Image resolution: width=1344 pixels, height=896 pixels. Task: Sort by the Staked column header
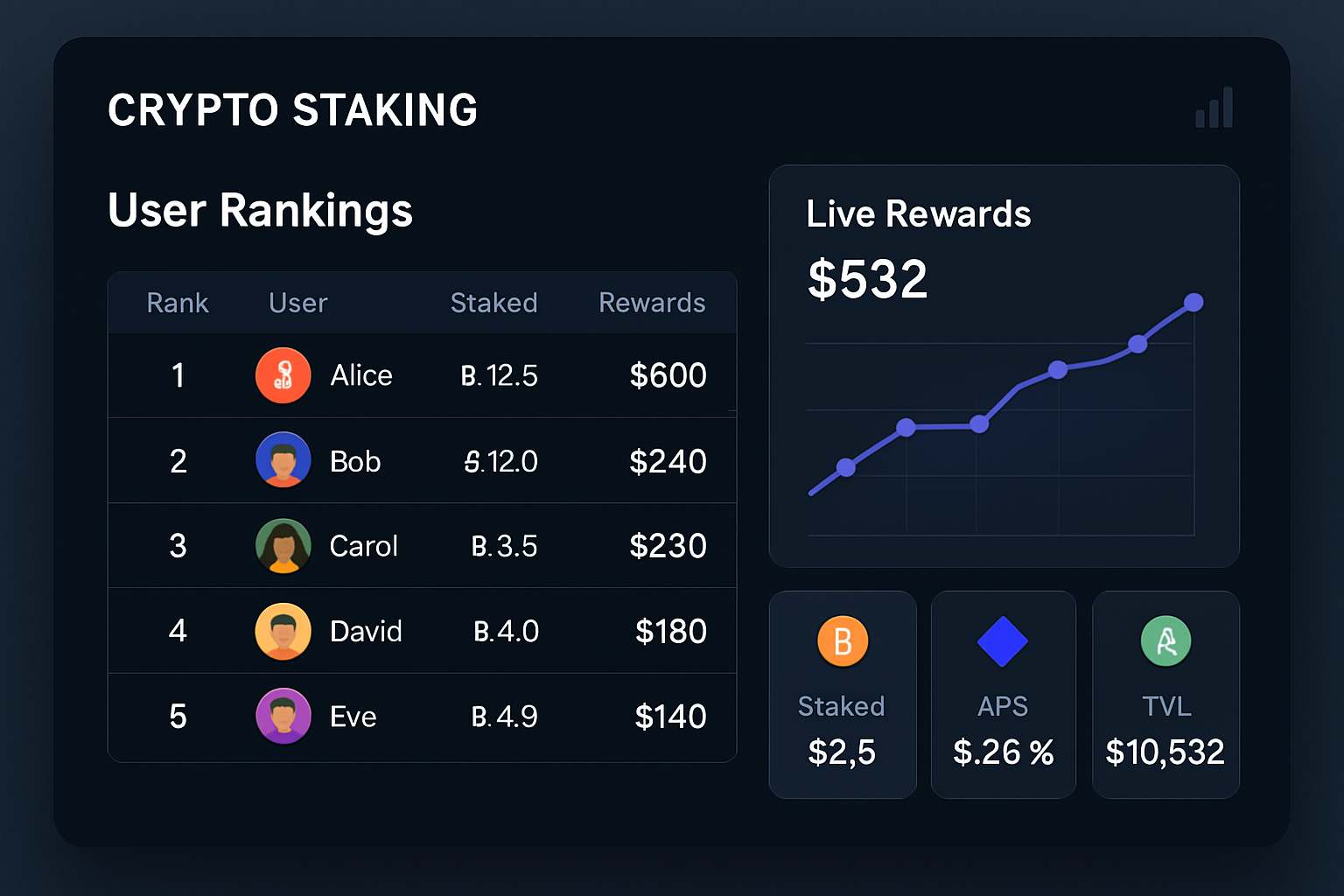pyautogui.click(x=493, y=303)
